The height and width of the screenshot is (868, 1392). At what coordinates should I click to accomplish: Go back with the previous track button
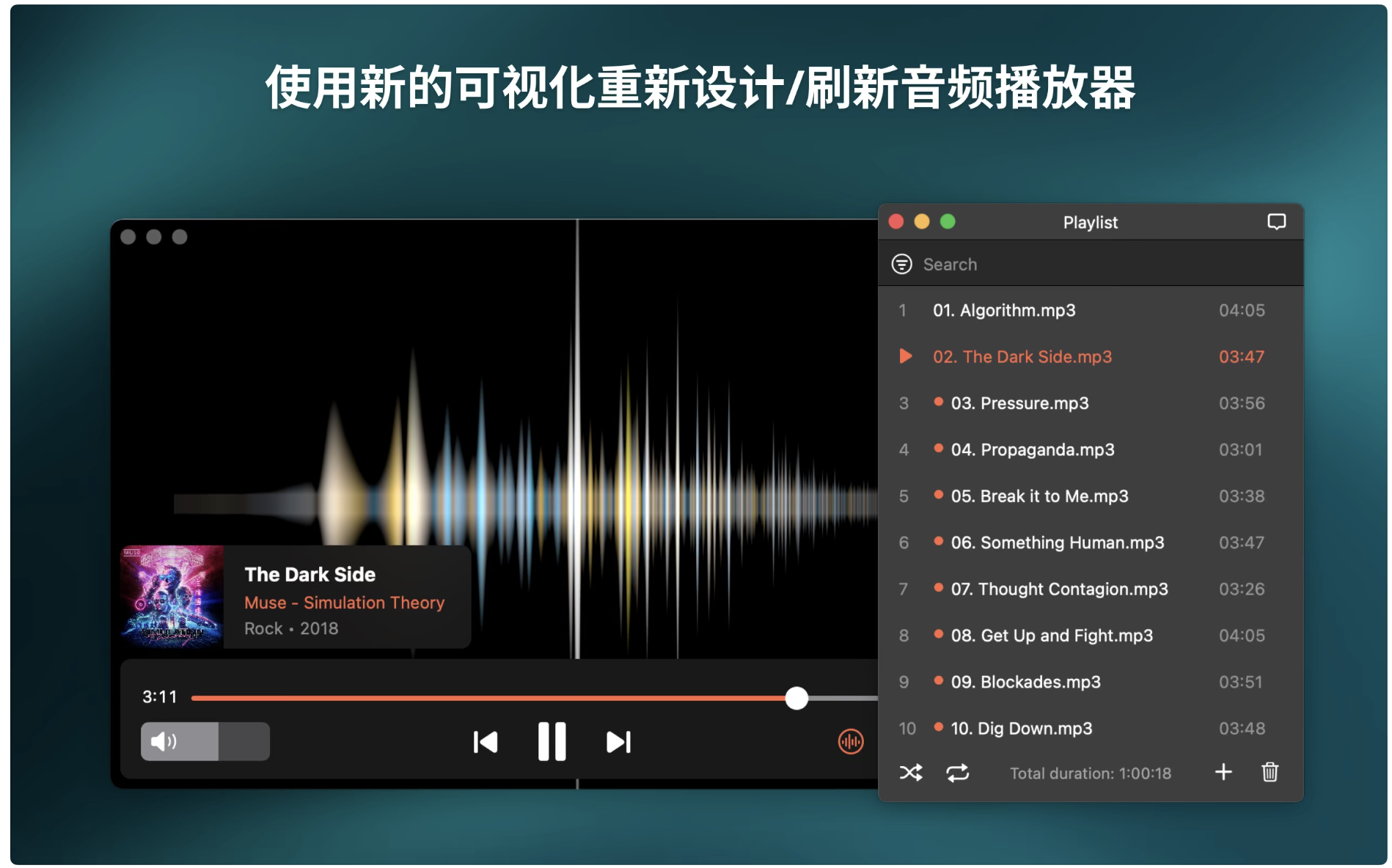pyautogui.click(x=486, y=742)
